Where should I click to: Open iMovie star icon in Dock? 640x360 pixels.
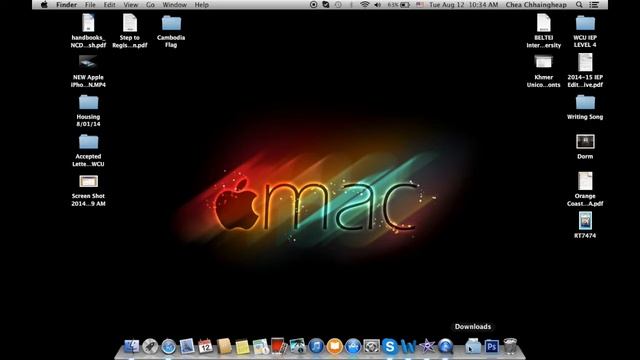pos(427,346)
